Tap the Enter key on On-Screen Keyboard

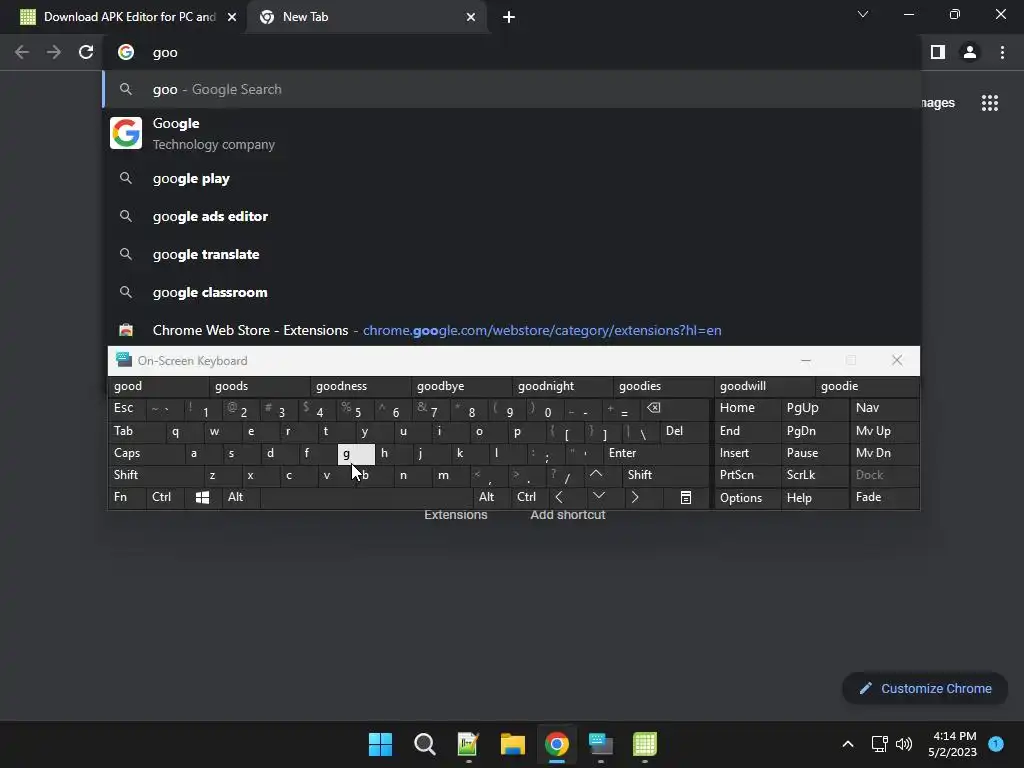click(656, 453)
